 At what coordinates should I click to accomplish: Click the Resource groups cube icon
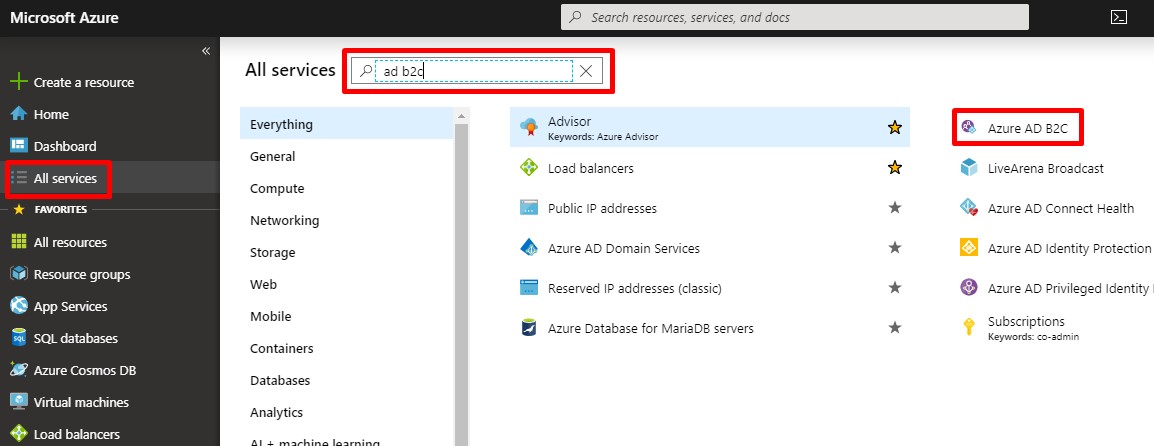(x=19, y=275)
